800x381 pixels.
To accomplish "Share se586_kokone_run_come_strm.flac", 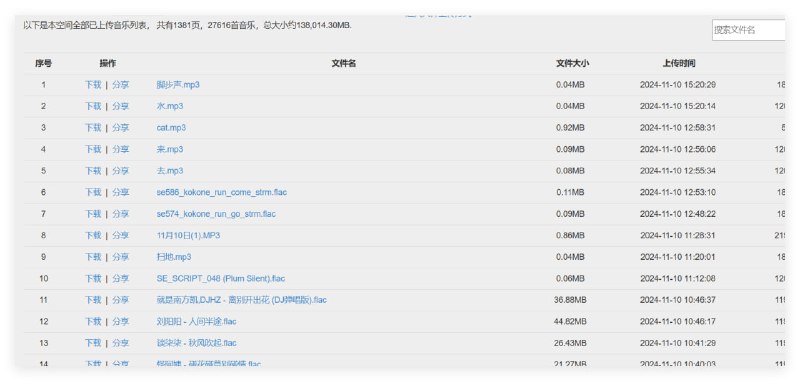I will (x=121, y=192).
